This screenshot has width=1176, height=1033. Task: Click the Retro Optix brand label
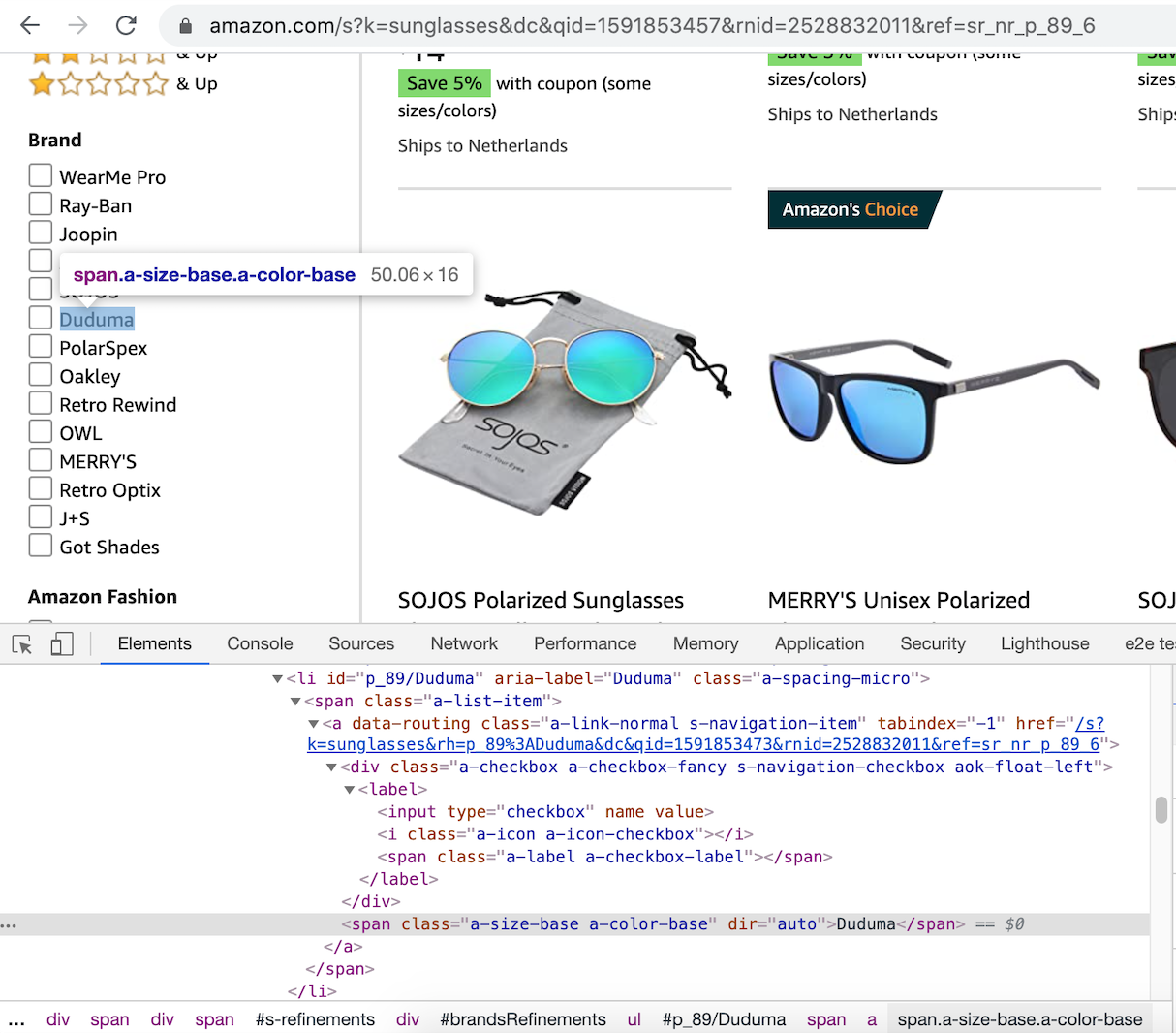pos(110,490)
